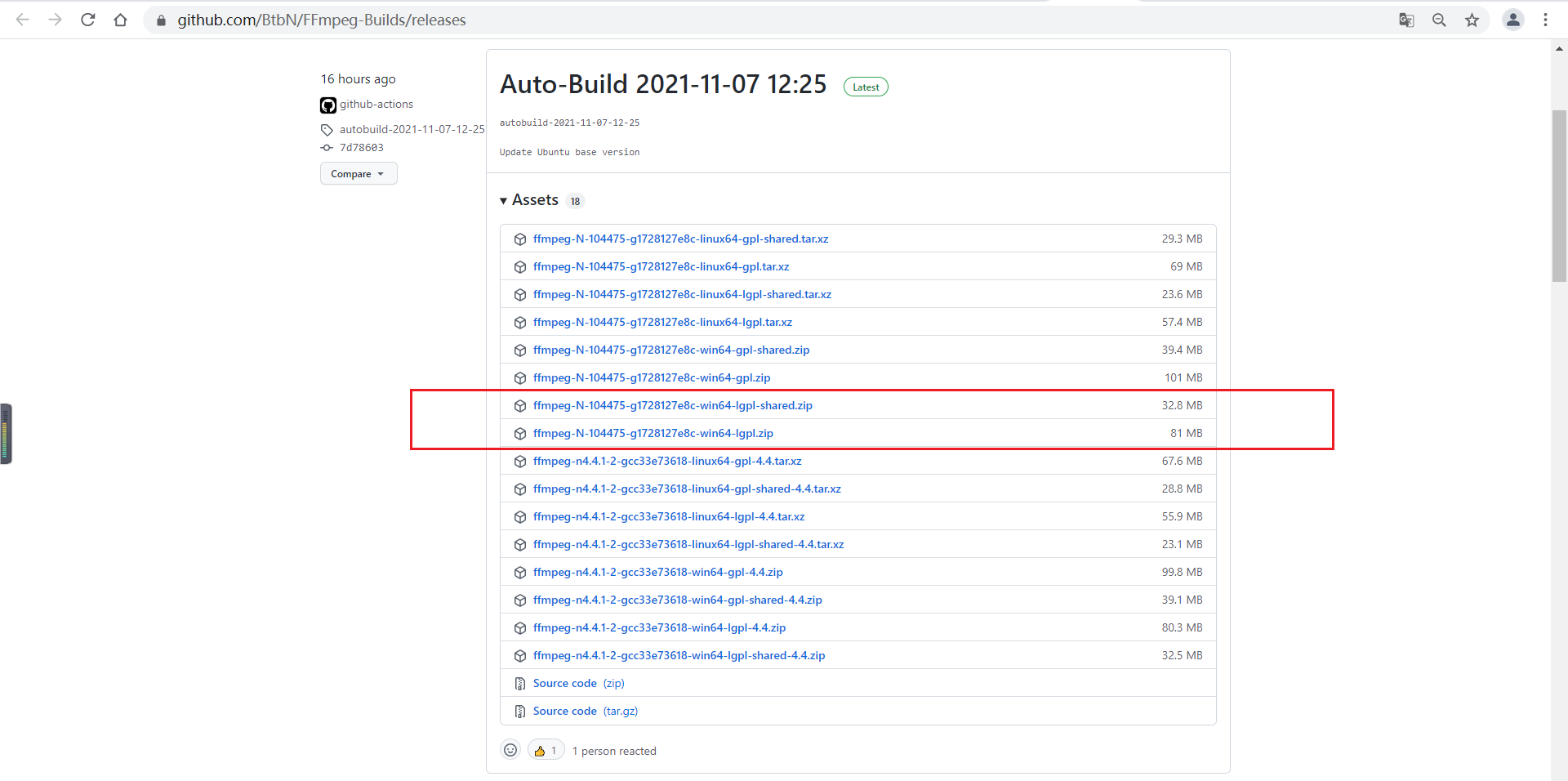This screenshot has height=781, width=1568.
Task: Click the '16 hours ago' timestamp
Action: click(359, 79)
